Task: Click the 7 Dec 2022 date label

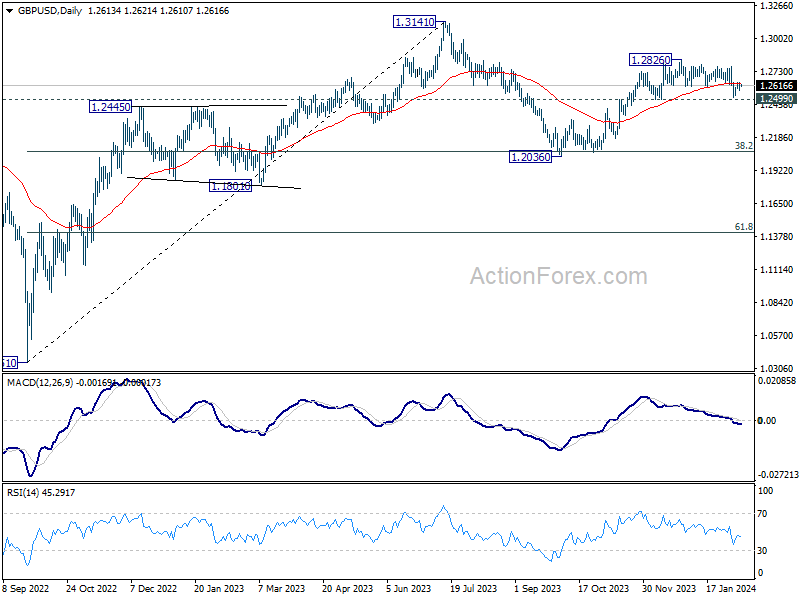Action: coord(154,588)
